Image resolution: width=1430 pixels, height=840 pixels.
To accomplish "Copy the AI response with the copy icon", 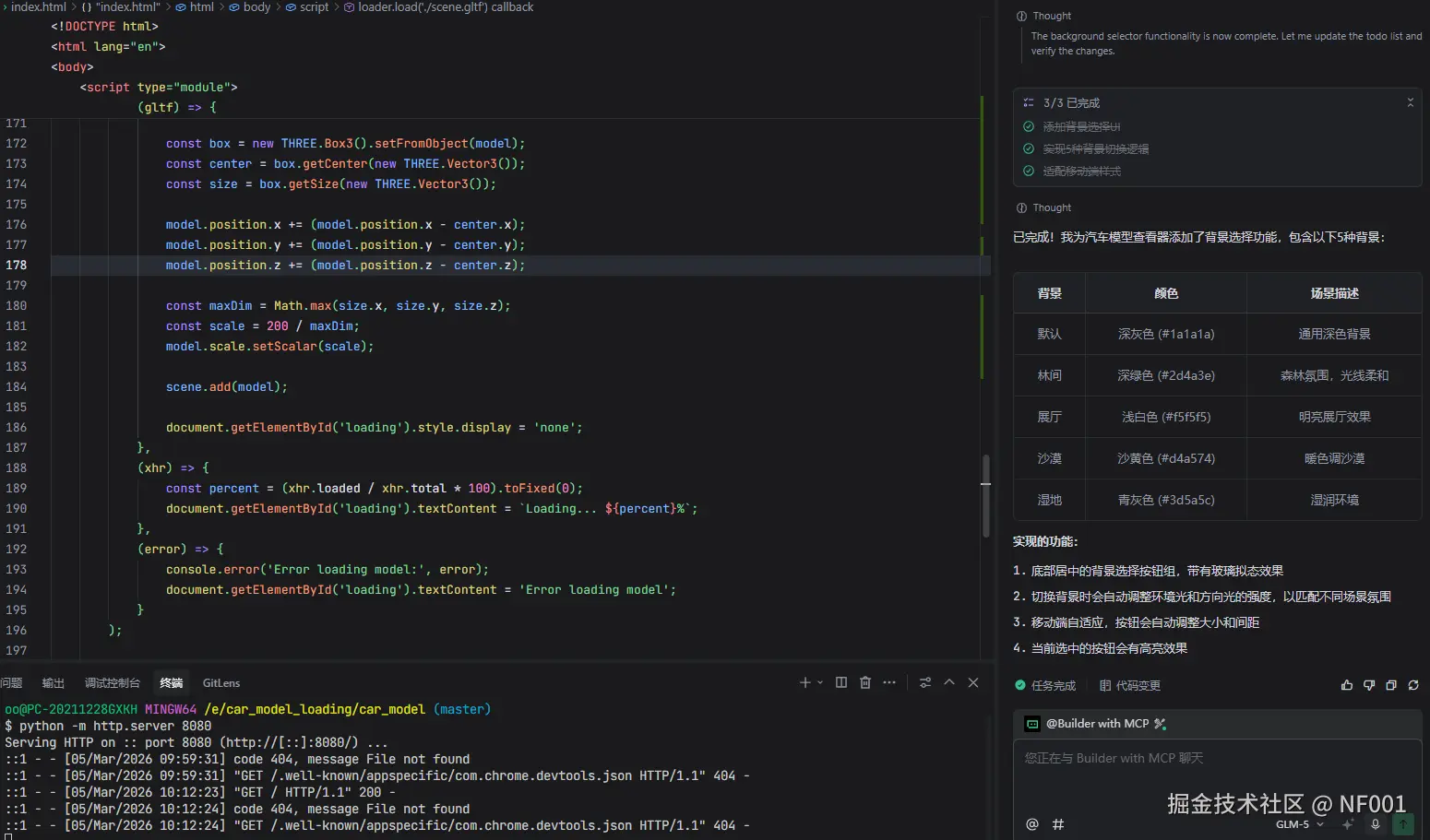I will [x=1390, y=685].
